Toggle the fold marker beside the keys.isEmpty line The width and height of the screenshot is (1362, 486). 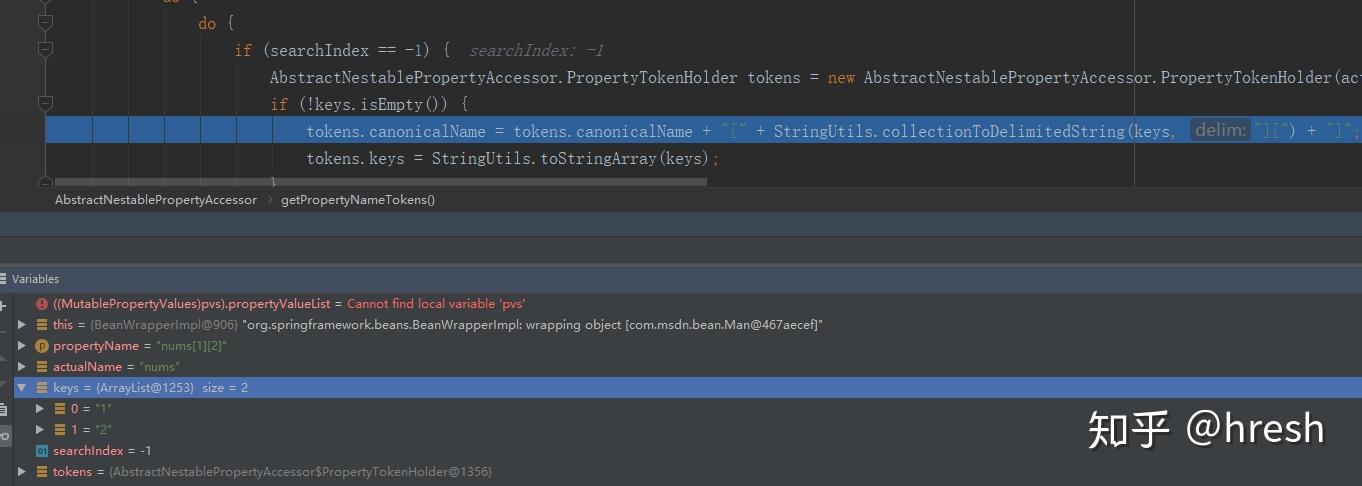pos(44,103)
